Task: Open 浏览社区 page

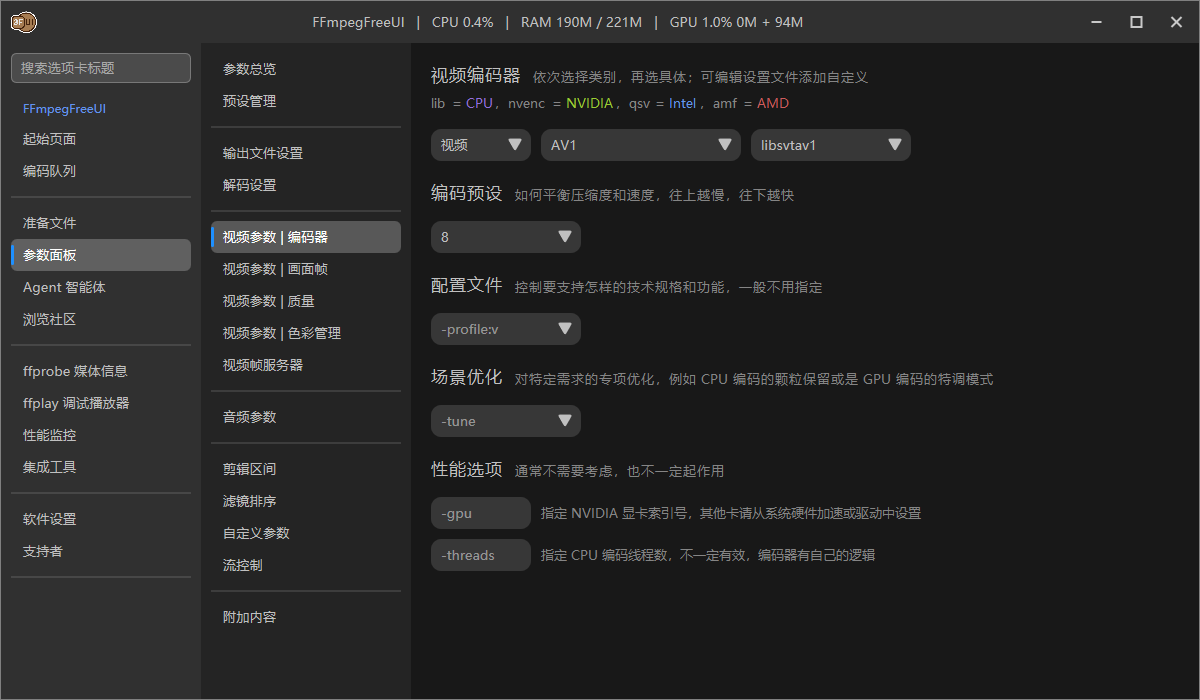Action: (x=101, y=319)
